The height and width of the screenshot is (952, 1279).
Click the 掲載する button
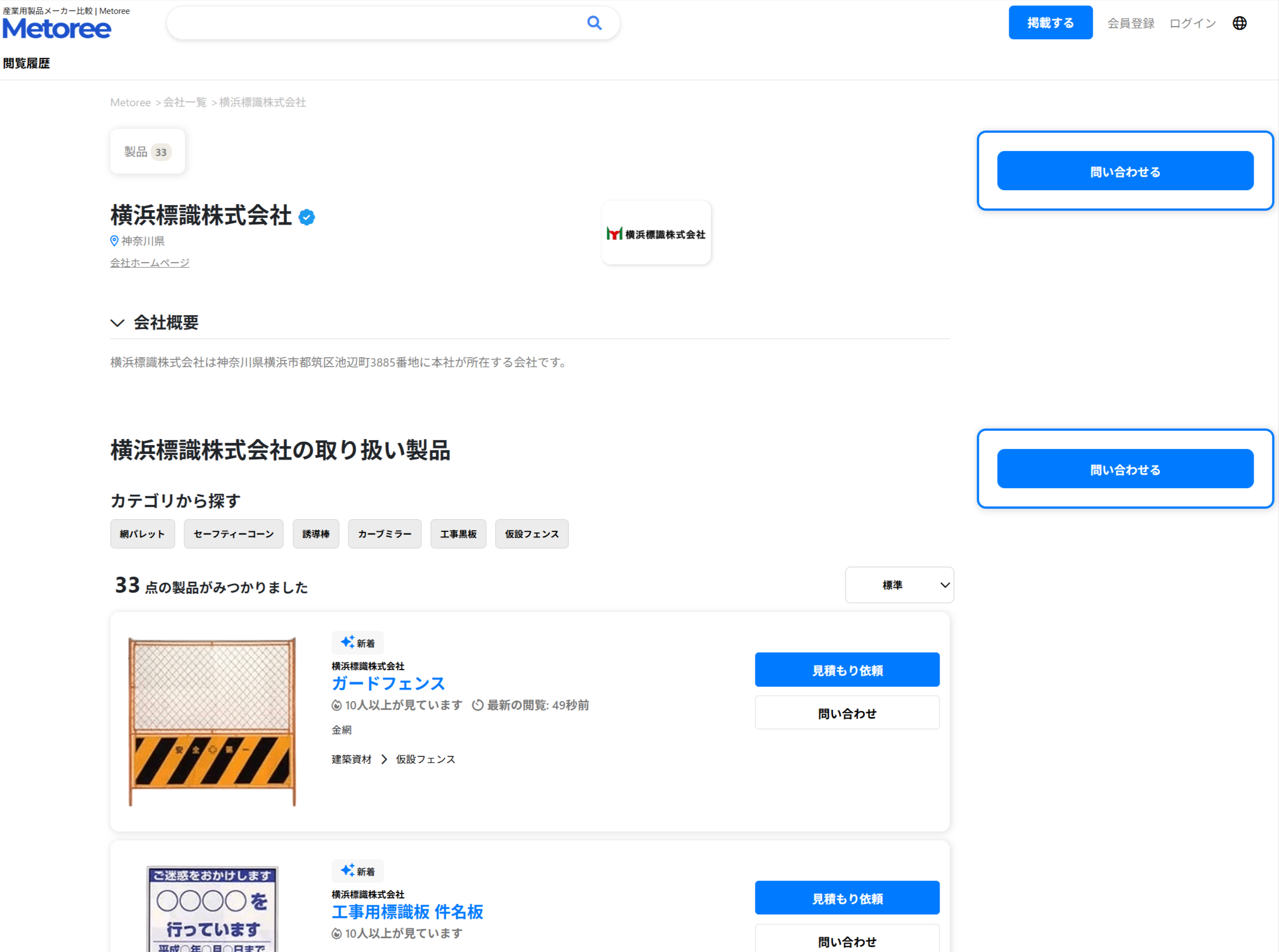click(x=1050, y=23)
